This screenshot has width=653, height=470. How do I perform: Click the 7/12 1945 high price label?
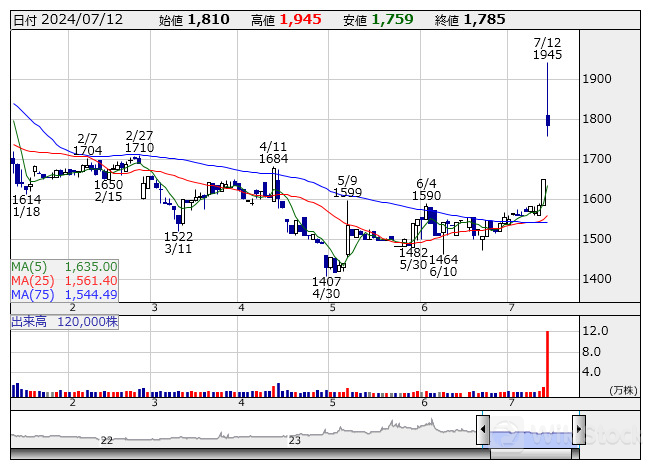(547, 48)
